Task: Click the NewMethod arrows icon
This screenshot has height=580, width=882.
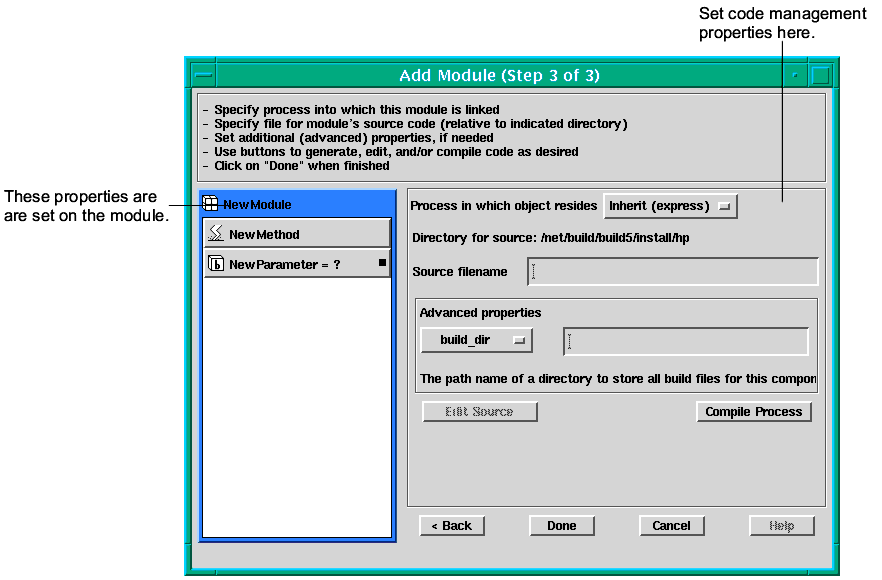Action: (x=215, y=234)
